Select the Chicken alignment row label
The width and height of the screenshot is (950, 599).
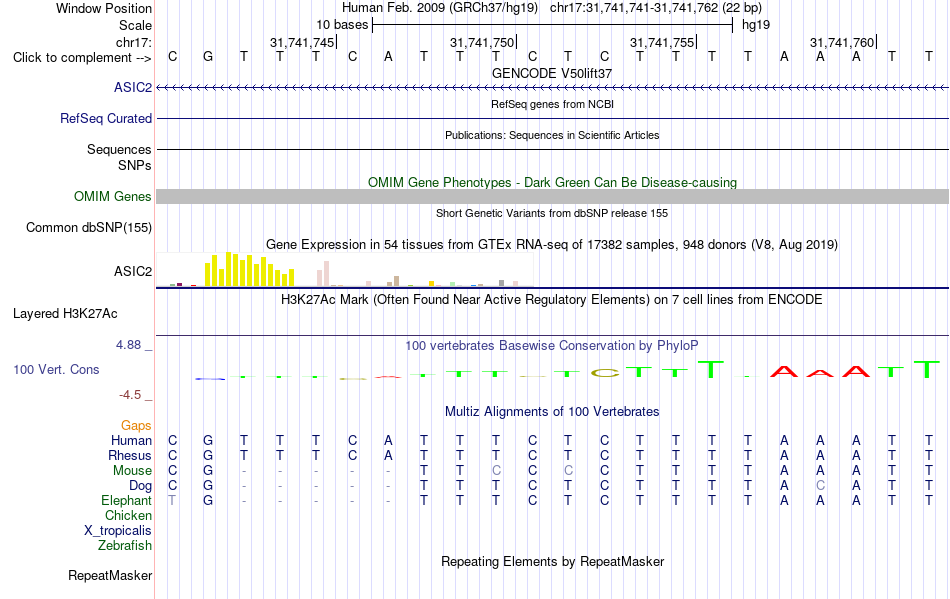click(x=128, y=515)
